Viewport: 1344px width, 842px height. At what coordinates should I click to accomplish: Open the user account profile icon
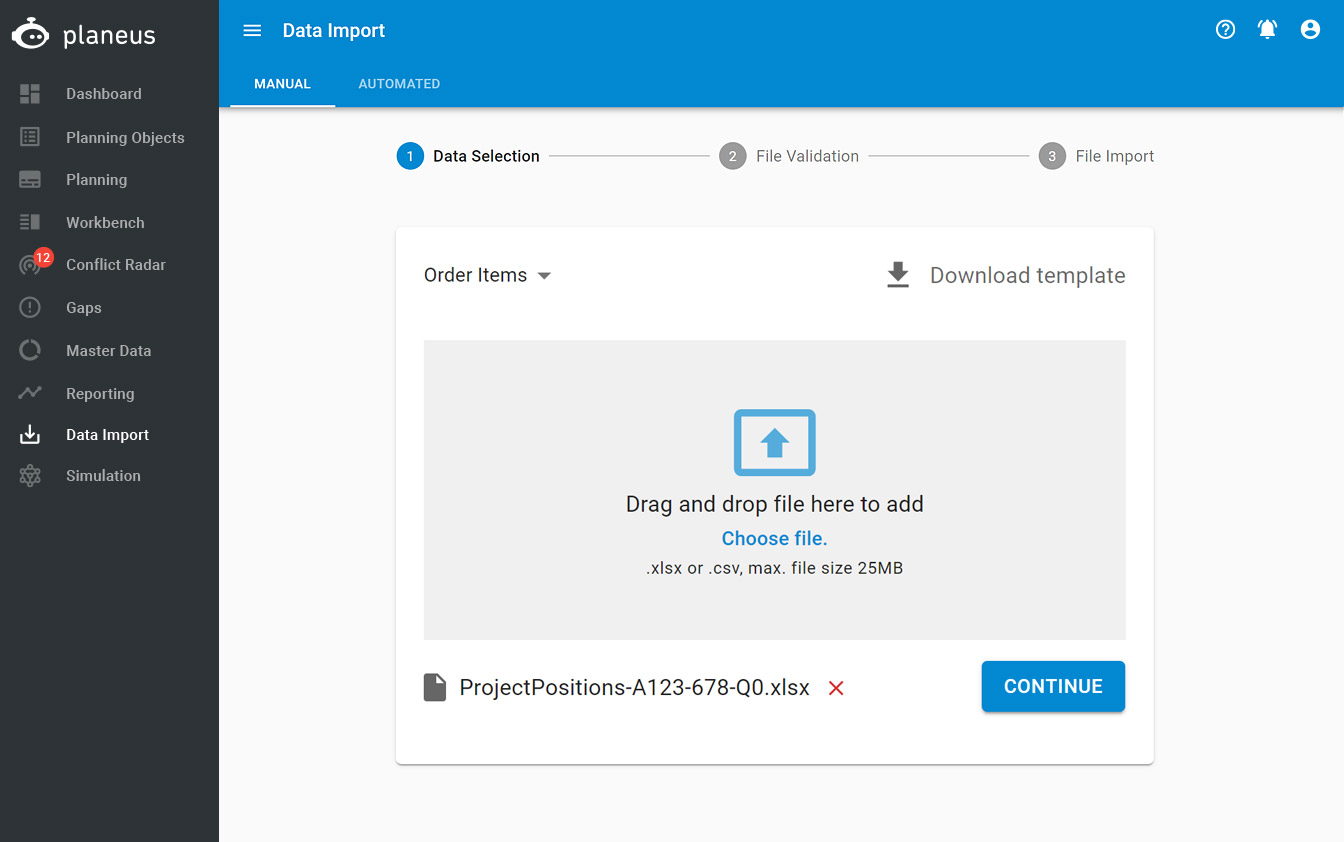(1310, 30)
